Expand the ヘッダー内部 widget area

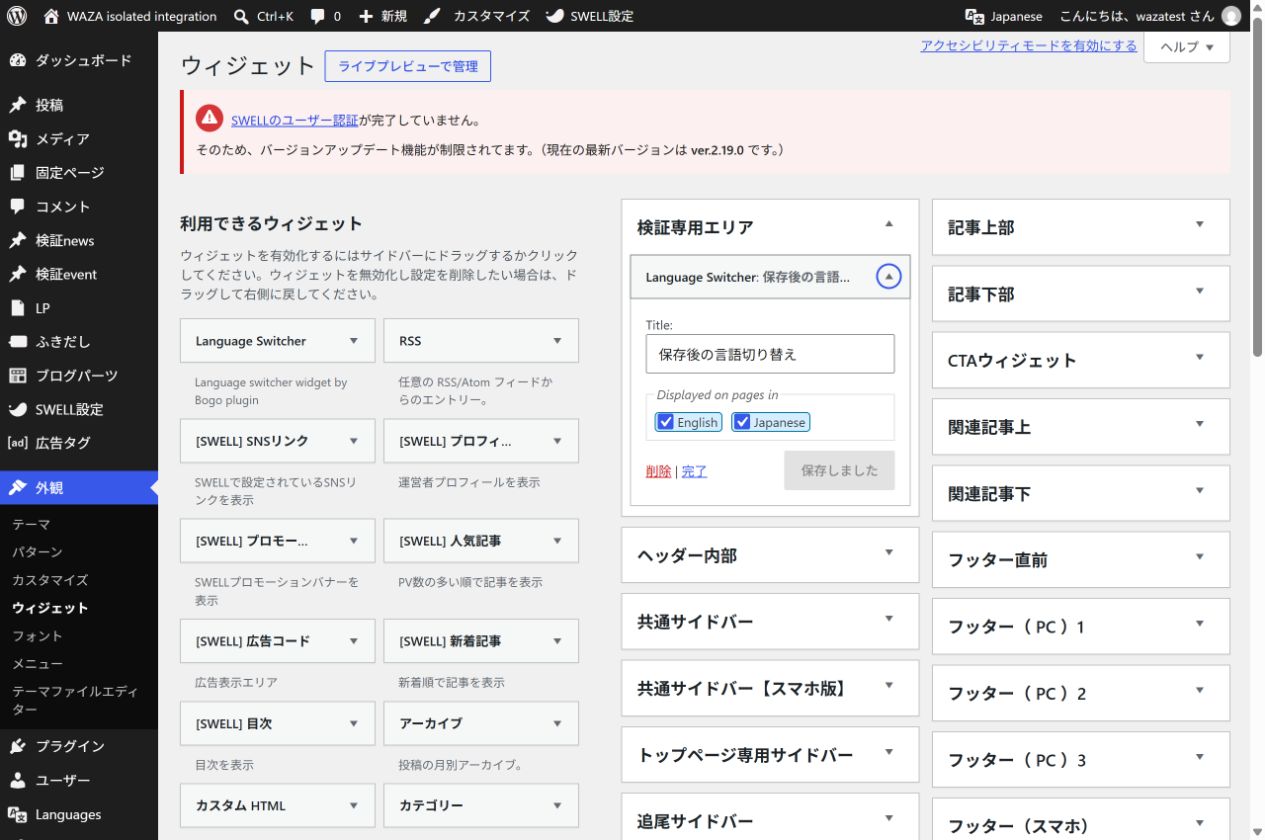coord(889,552)
